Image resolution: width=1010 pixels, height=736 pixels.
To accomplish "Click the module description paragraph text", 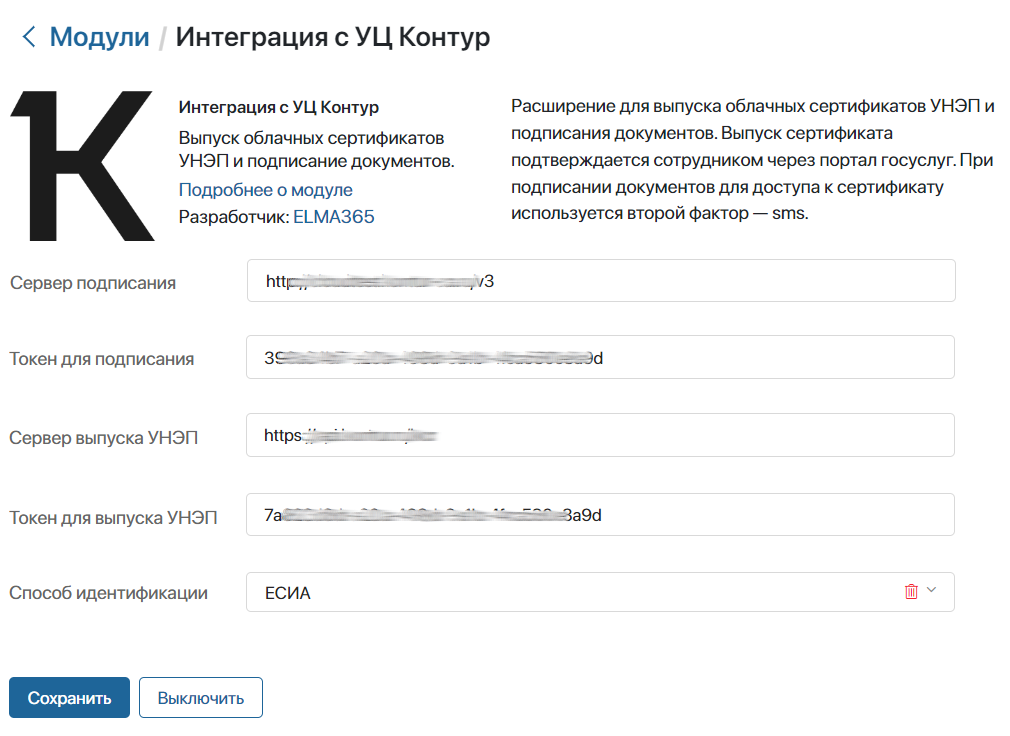I will (x=752, y=160).
